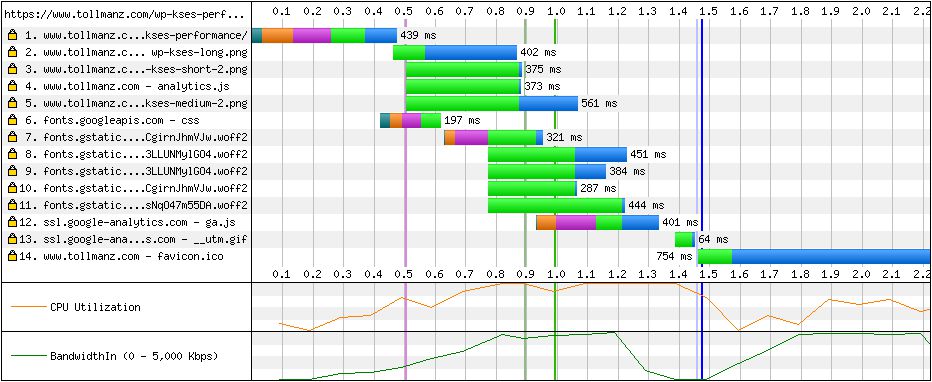The width and height of the screenshot is (932, 382).
Task: Click the lock icon beside favicon.ico
Action: (x=12, y=257)
